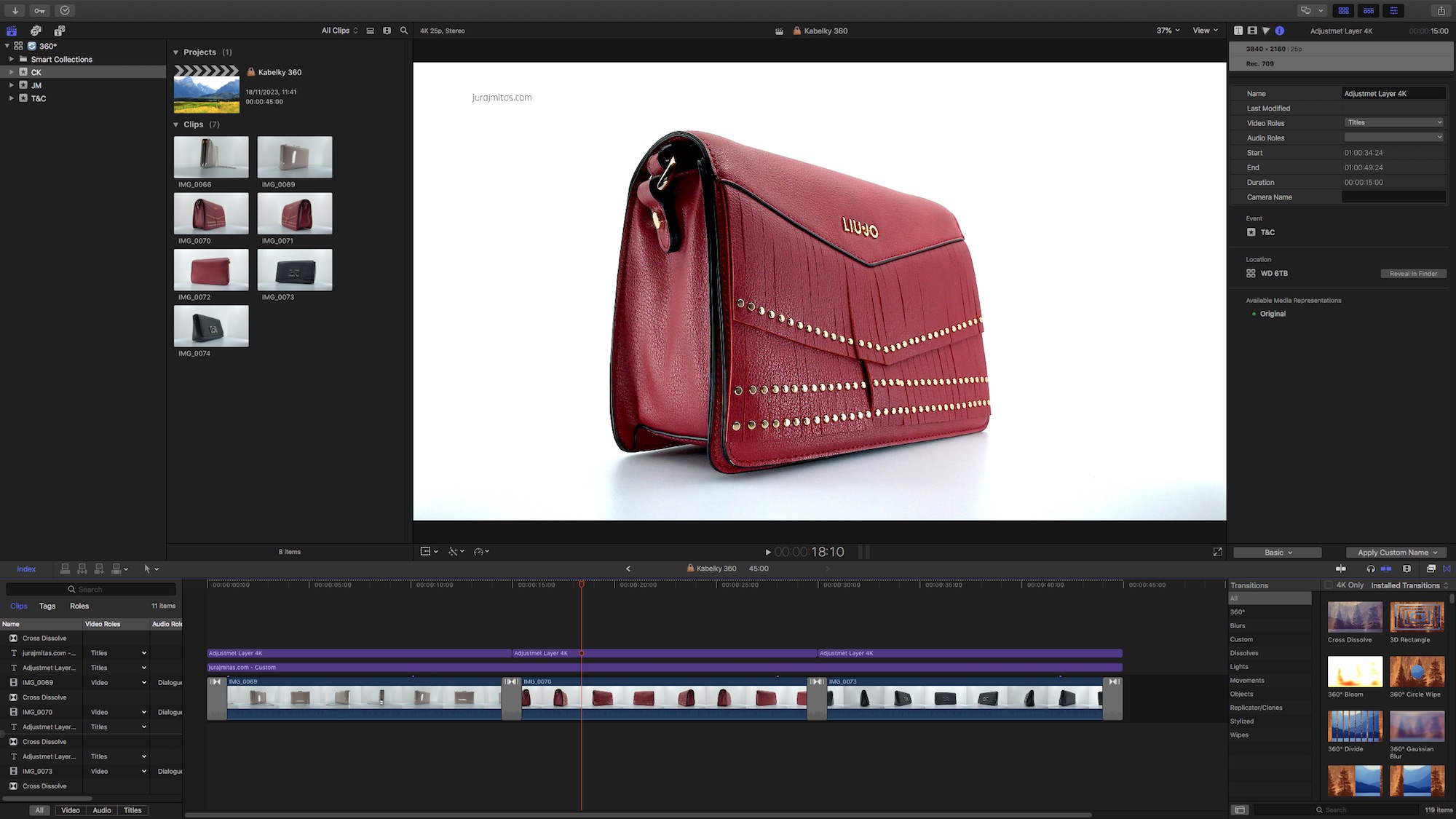The height and width of the screenshot is (819, 1456).
Task: Open the Color inspector triangle icon
Action: coord(1266,31)
